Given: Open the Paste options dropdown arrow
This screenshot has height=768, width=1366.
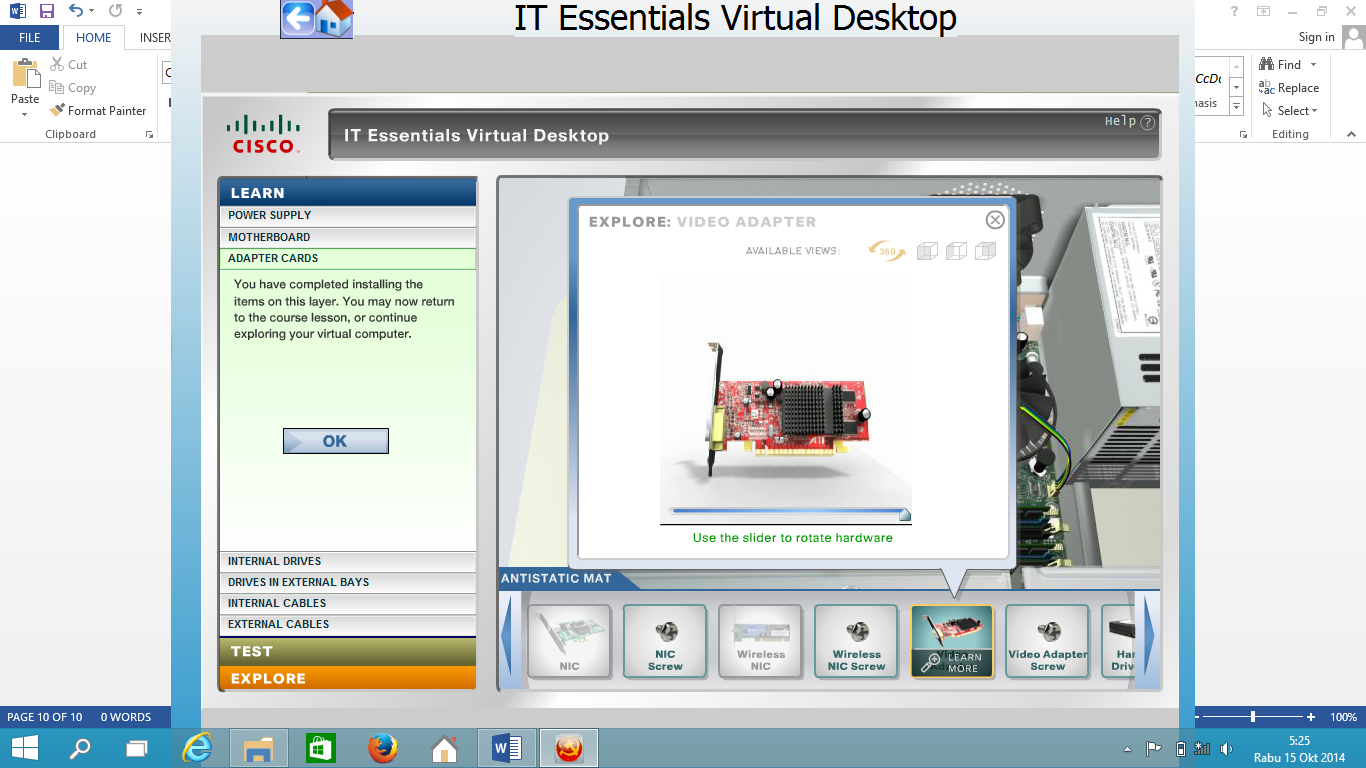Looking at the screenshot, I should point(25,114).
